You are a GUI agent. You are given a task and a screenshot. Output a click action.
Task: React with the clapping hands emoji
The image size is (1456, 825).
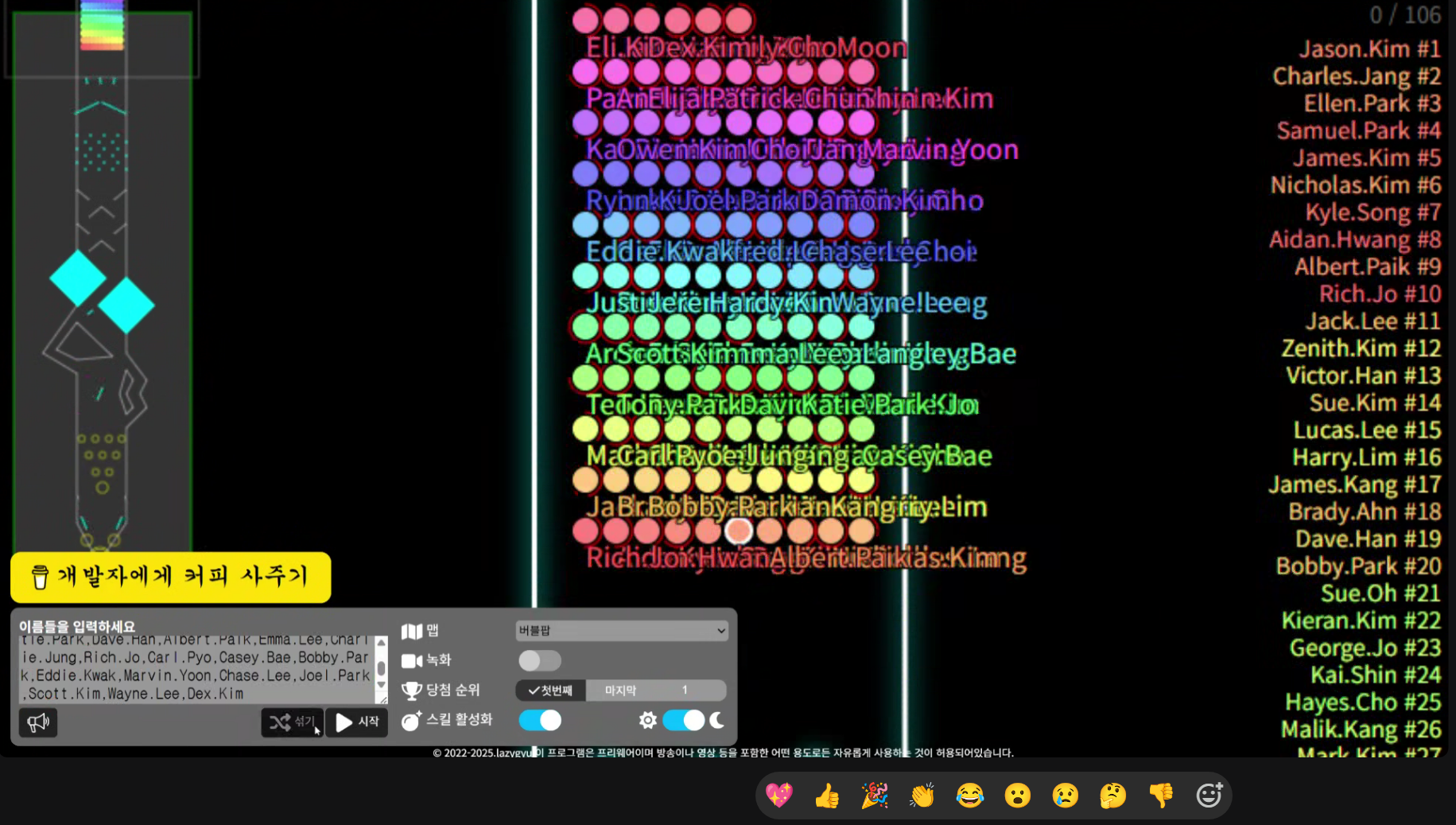click(x=922, y=795)
